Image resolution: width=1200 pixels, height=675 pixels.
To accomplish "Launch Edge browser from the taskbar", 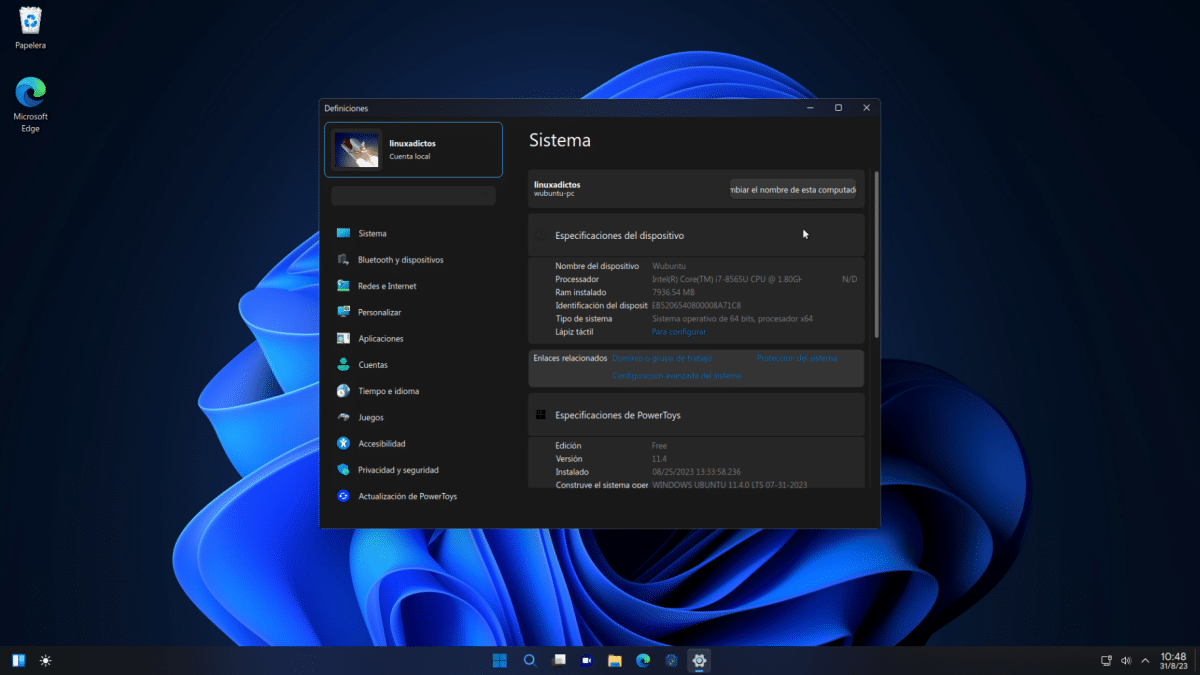I will [643, 660].
